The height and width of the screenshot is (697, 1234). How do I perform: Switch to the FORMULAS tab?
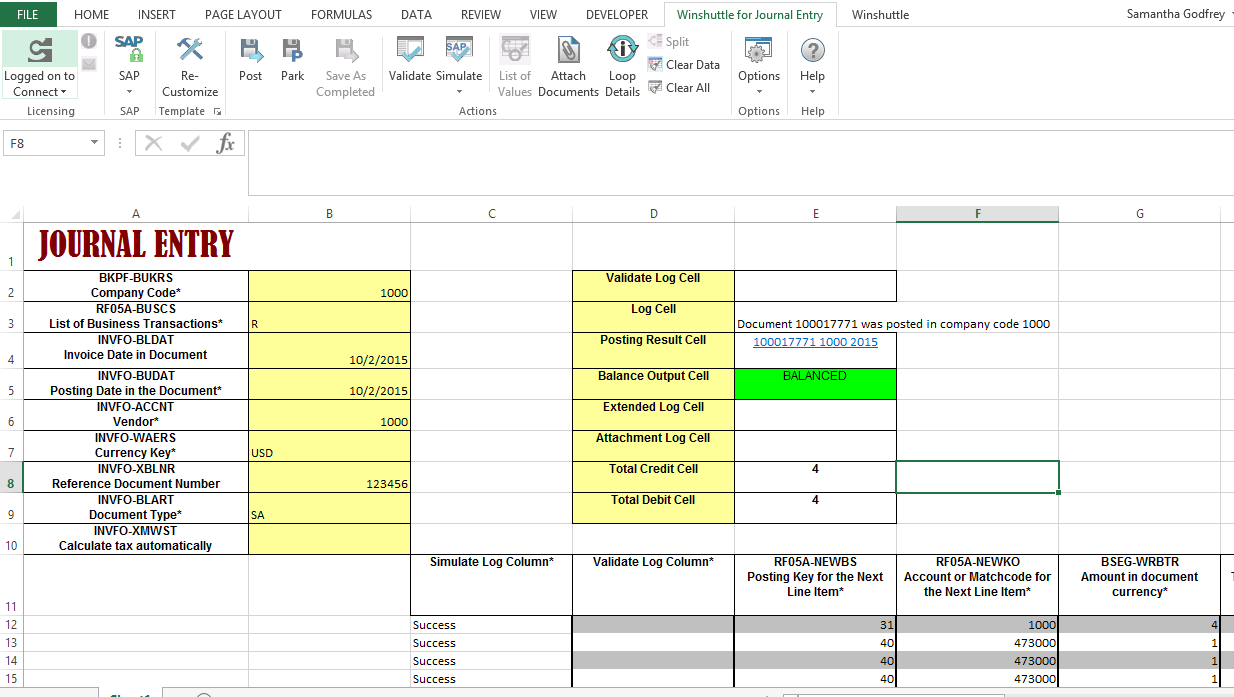tap(341, 14)
